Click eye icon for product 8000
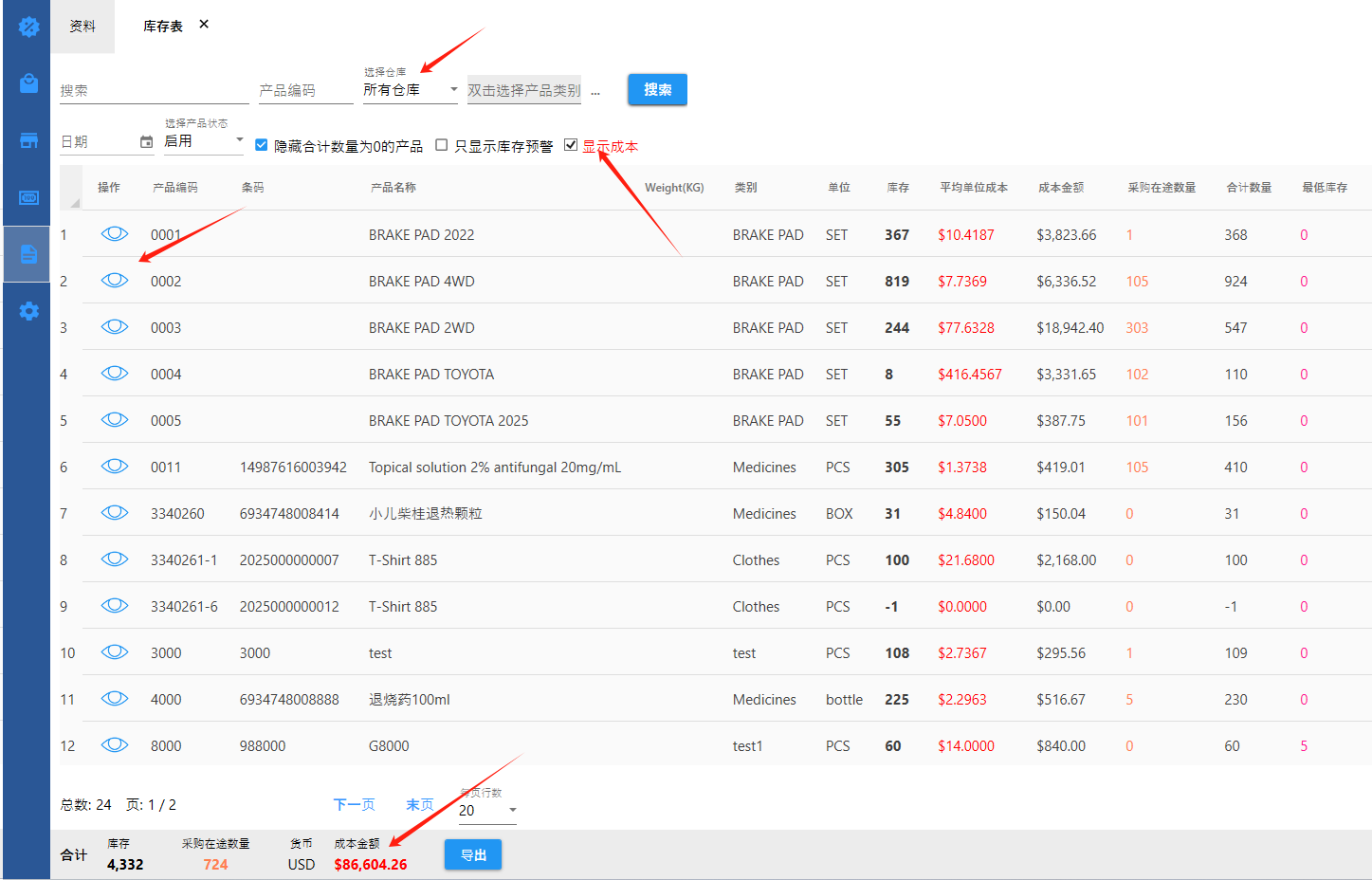 coord(115,745)
